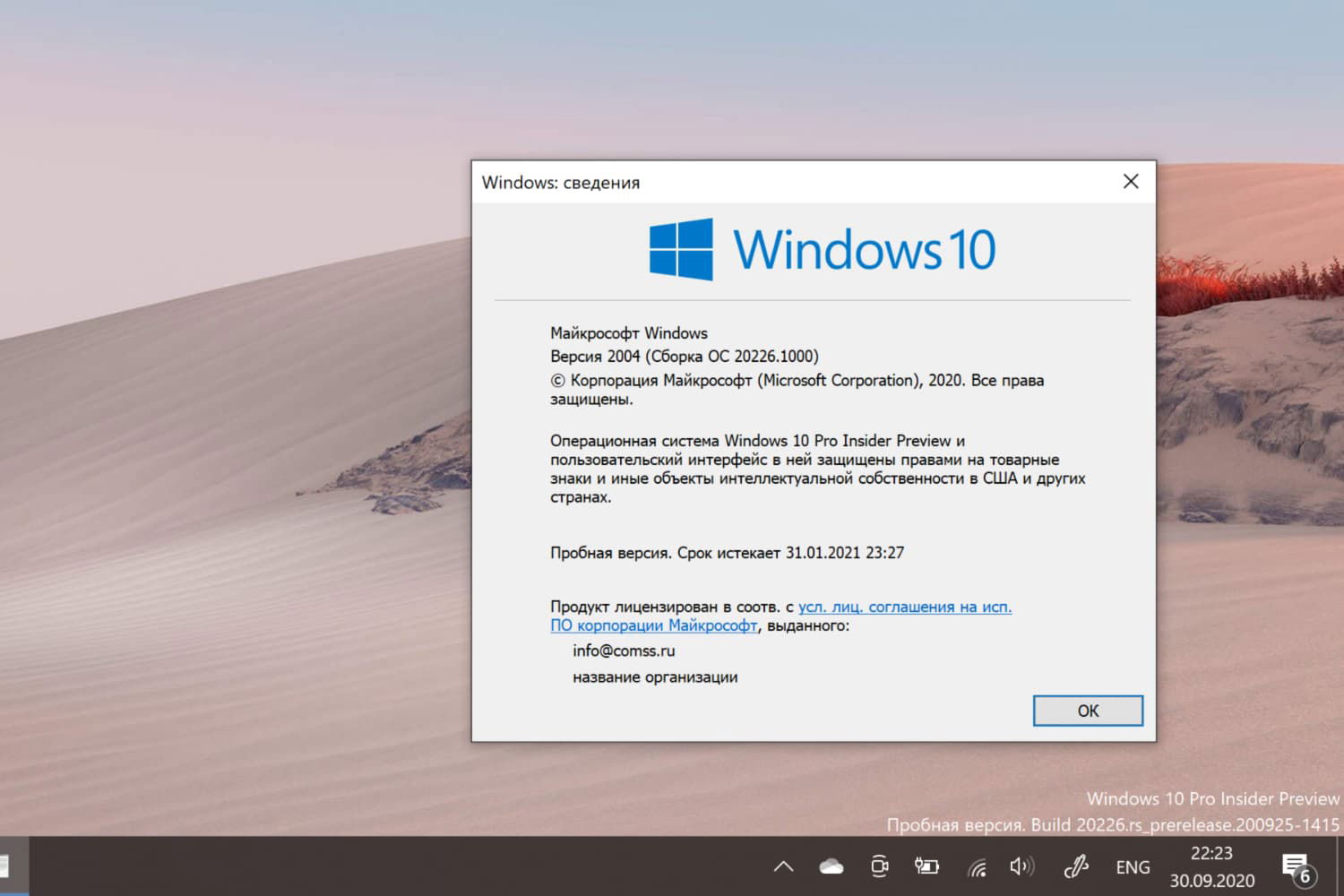This screenshot has width=1344, height=896.
Task: Select the info@comss.ru licensee text
Action: (x=625, y=650)
